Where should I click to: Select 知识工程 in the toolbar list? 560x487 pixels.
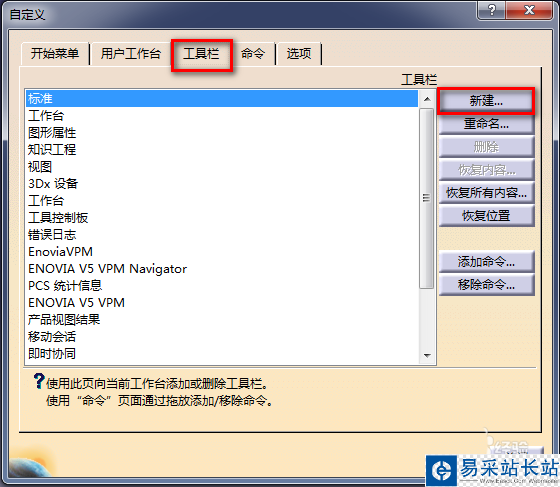(x=222, y=150)
